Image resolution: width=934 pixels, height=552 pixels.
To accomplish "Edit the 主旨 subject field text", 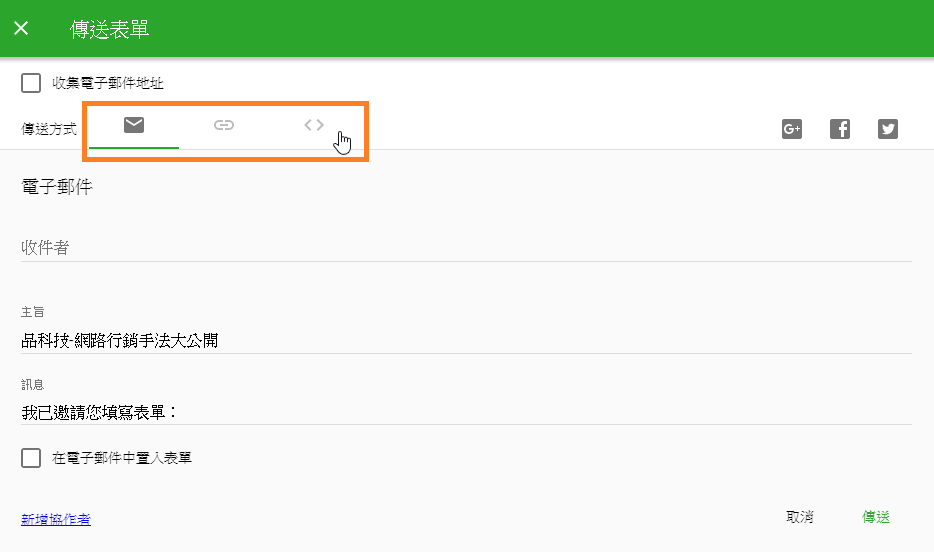I will (466, 341).
